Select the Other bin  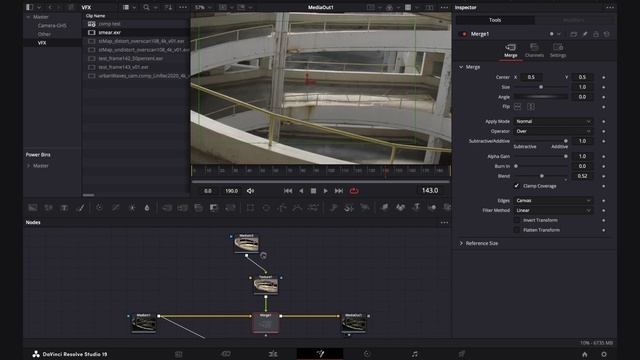(44, 34)
